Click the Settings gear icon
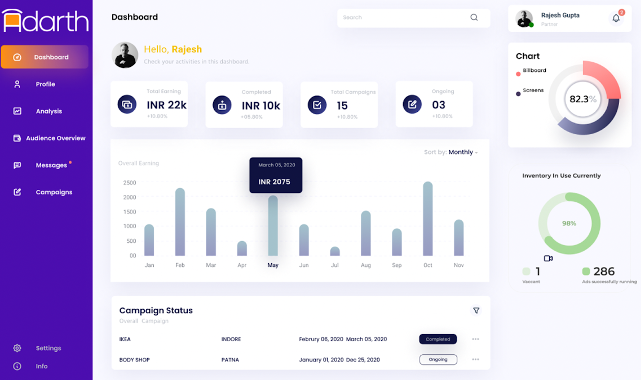The height and width of the screenshot is (380, 642). [x=17, y=348]
